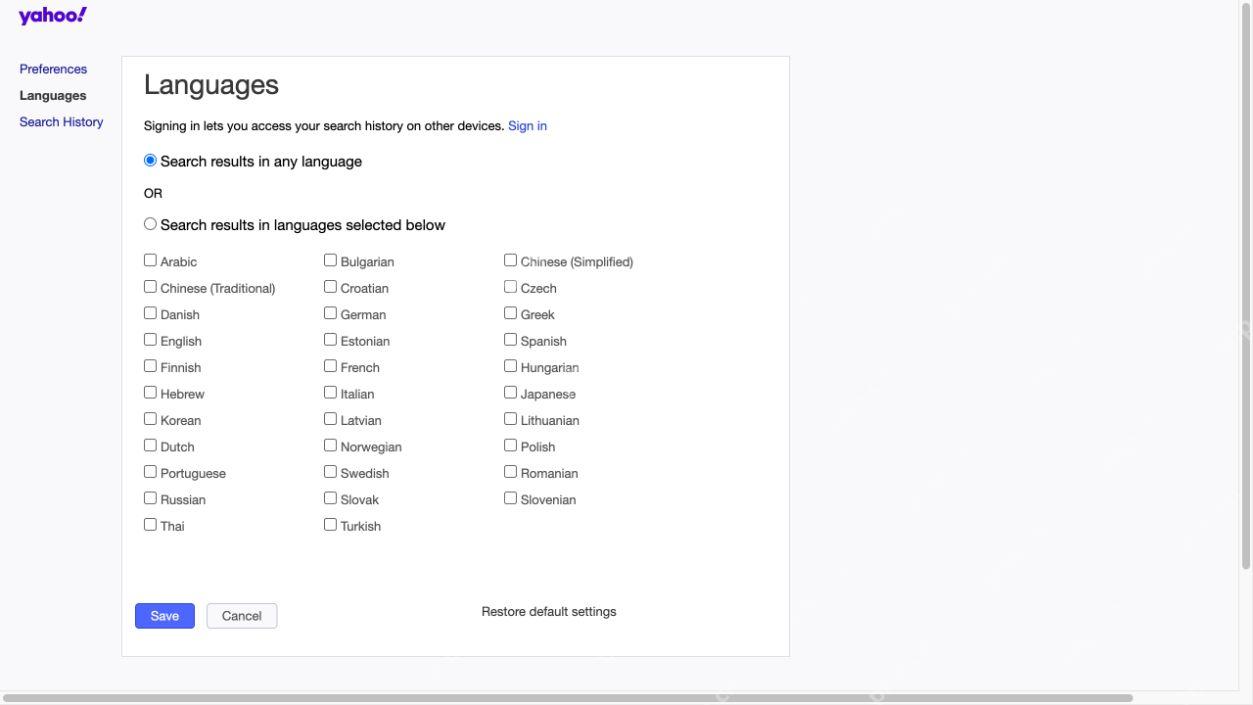Select the Hungarian checkbox
Image resolution: width=1253 pixels, height=705 pixels.
click(511, 366)
